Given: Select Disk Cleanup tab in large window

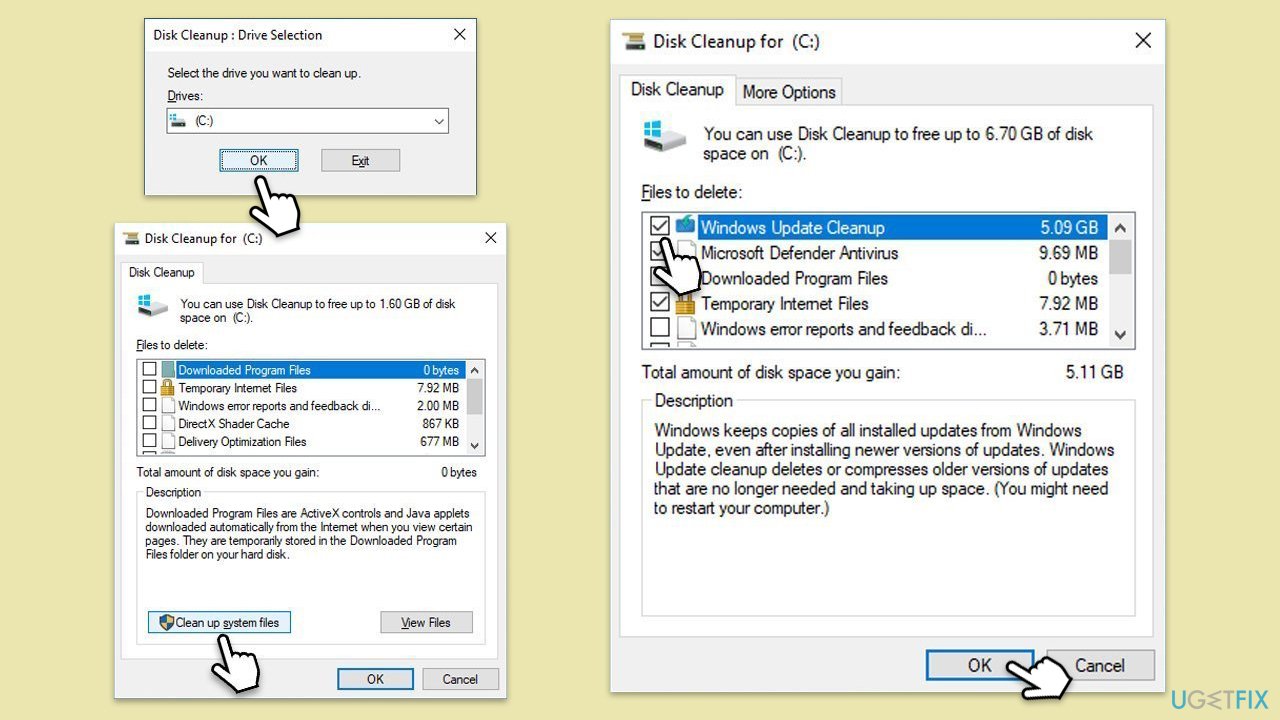Looking at the screenshot, I should (x=677, y=89).
